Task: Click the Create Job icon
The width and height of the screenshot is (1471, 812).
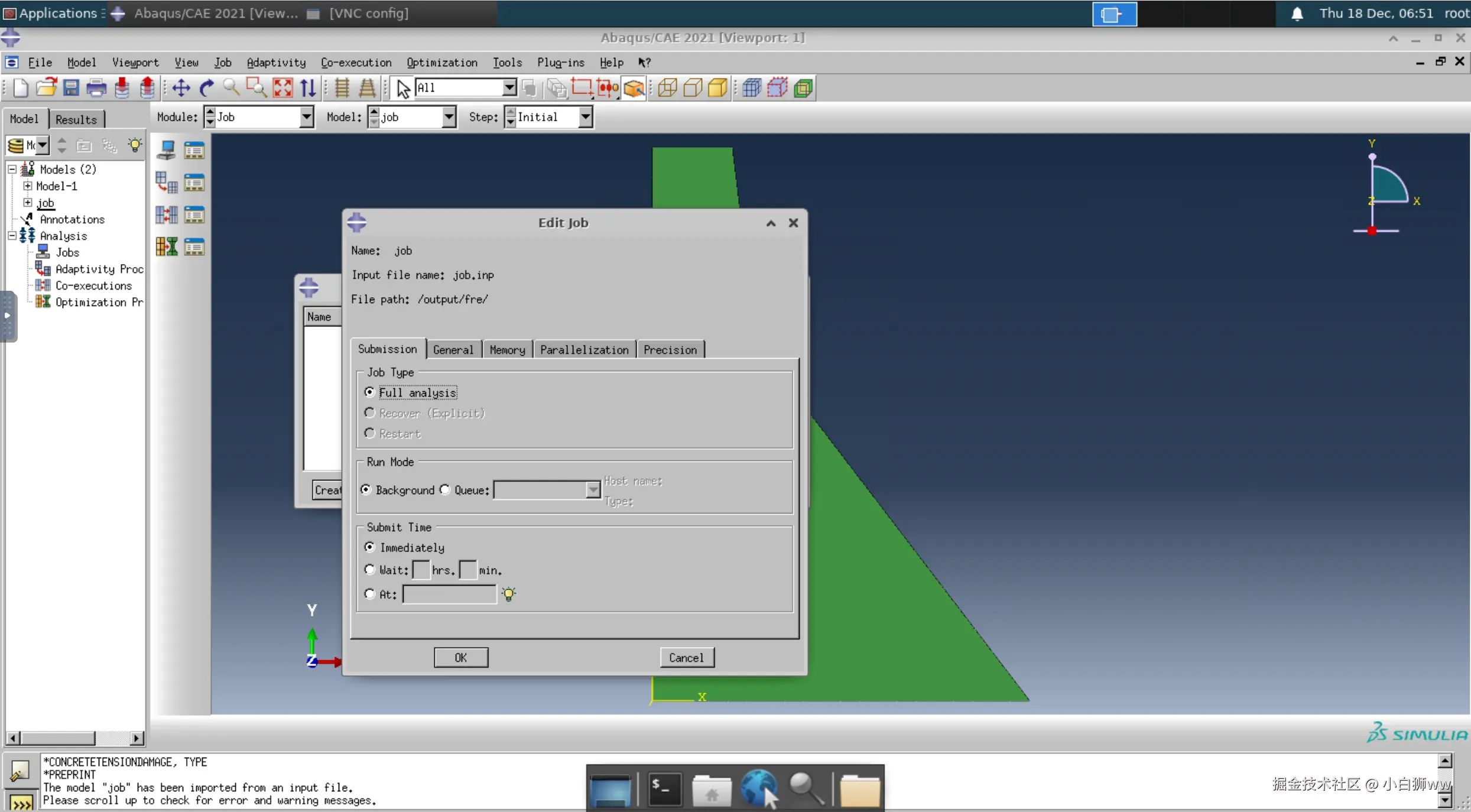Action: pos(167,150)
